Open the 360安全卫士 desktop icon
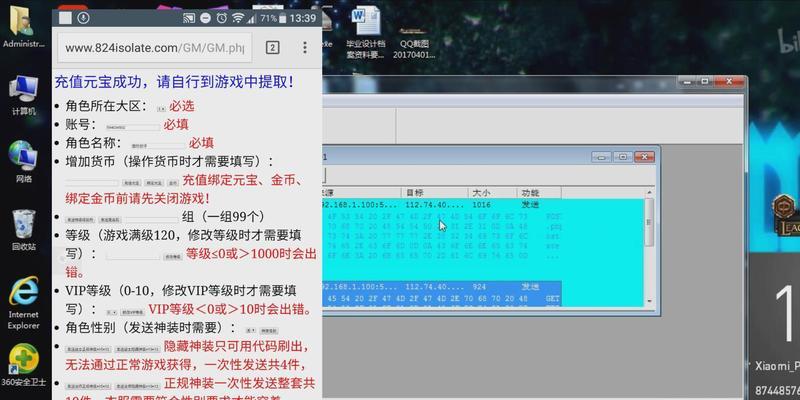Screen dimensions: 800x400 23,365
